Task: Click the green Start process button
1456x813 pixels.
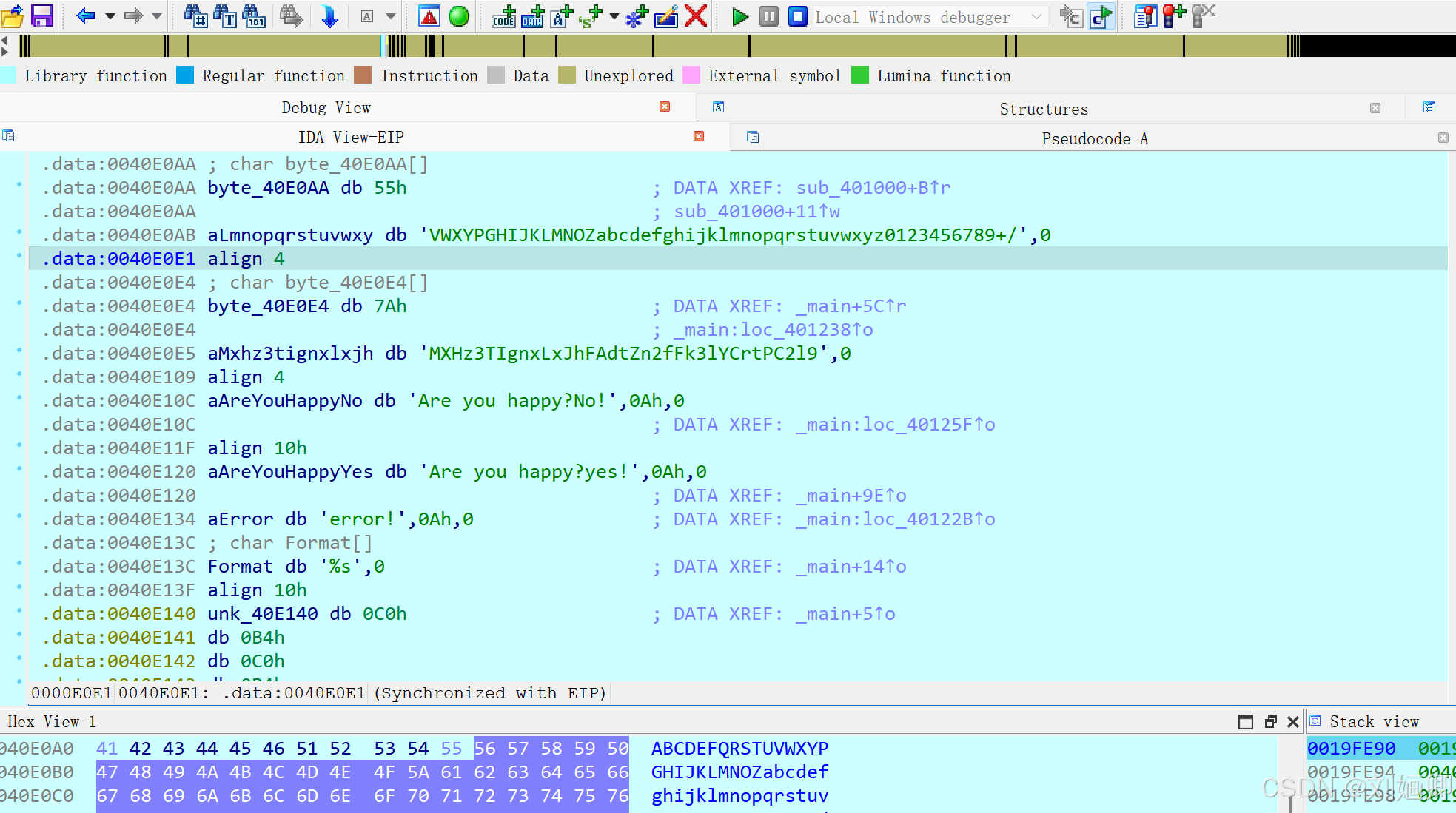Action: tap(739, 16)
